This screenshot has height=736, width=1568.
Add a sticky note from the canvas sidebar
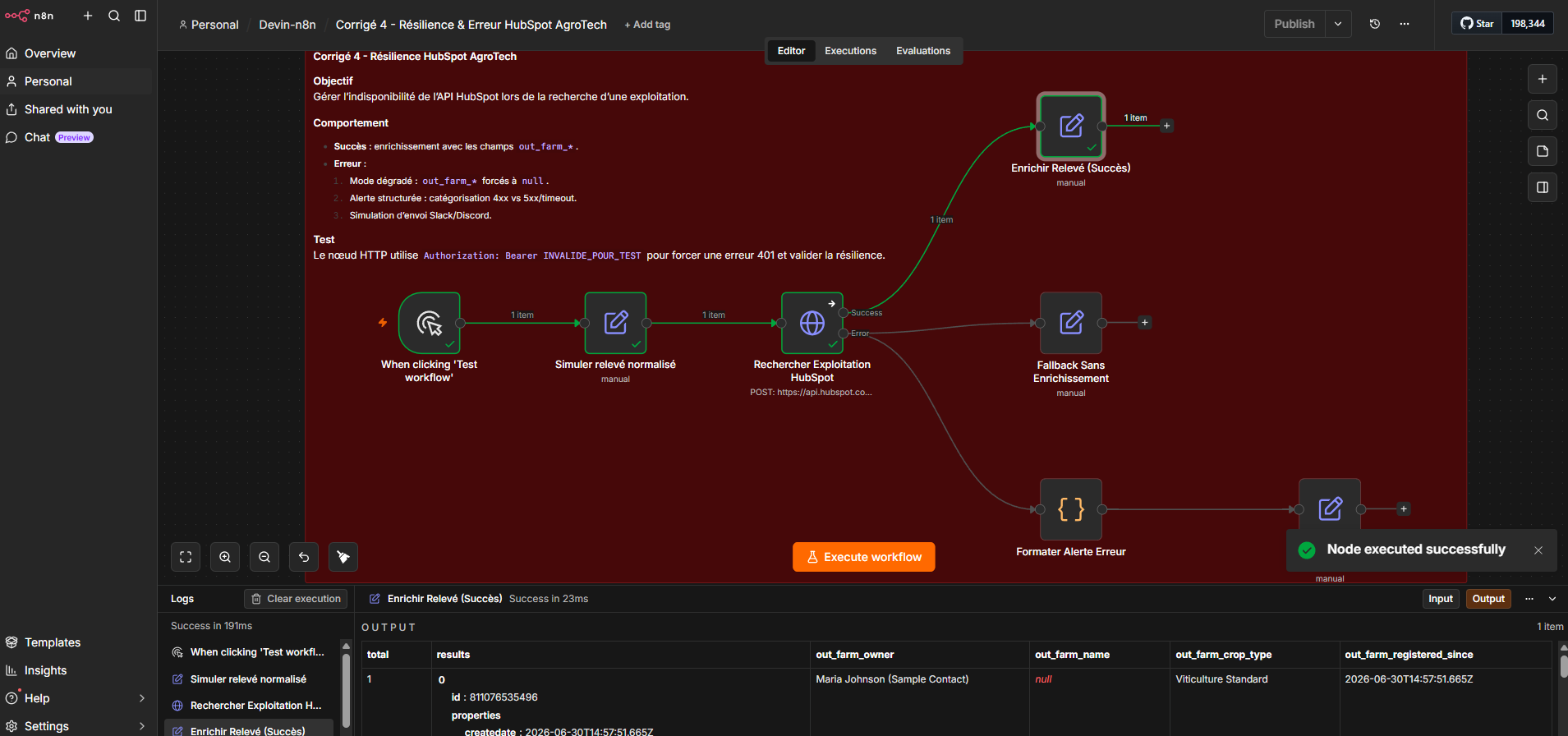point(1543,151)
